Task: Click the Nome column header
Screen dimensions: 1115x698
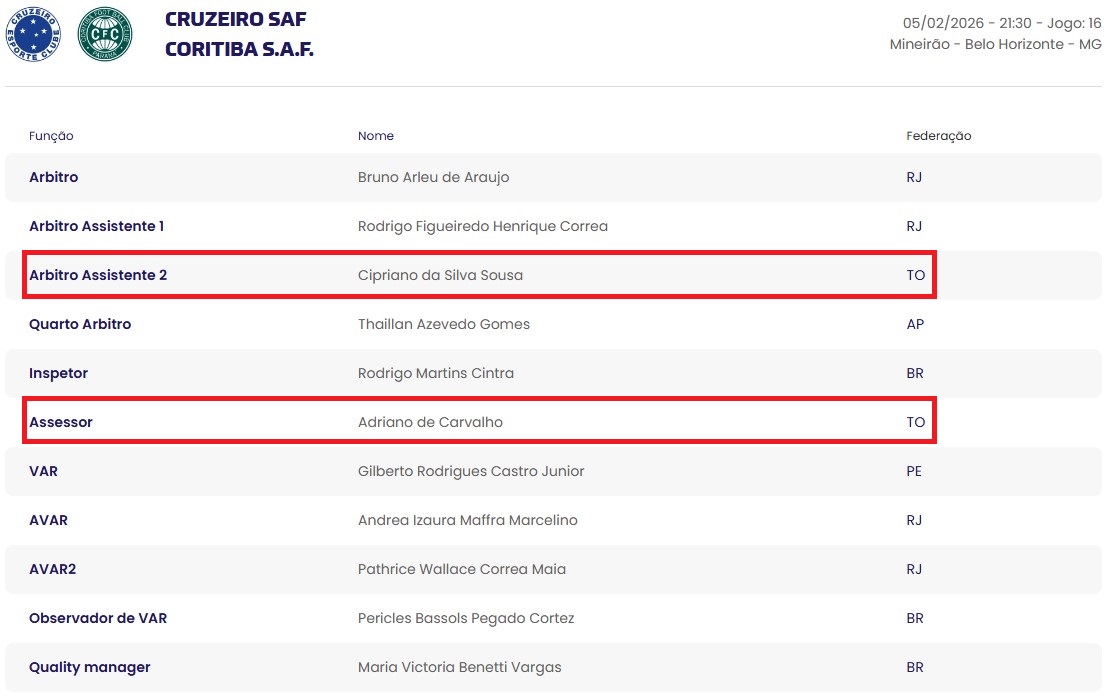Action: click(376, 136)
